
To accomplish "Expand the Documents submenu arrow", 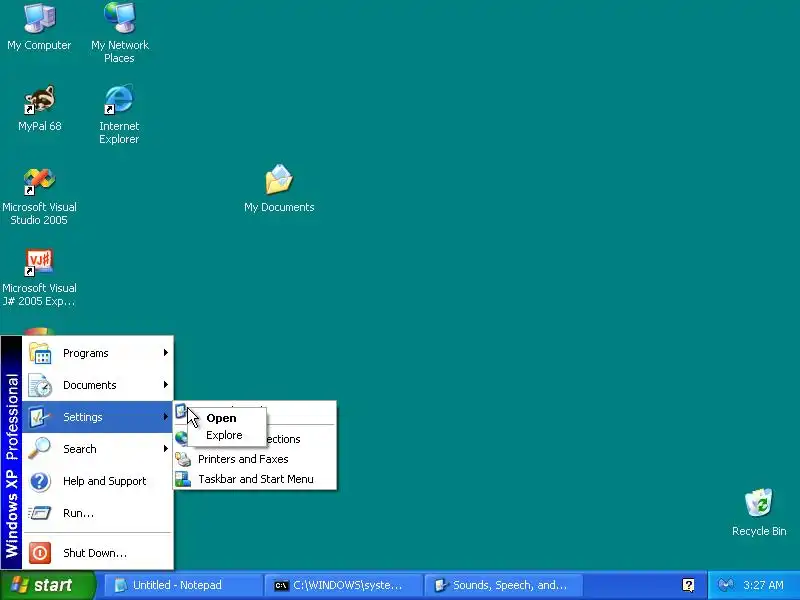I will [x=165, y=385].
